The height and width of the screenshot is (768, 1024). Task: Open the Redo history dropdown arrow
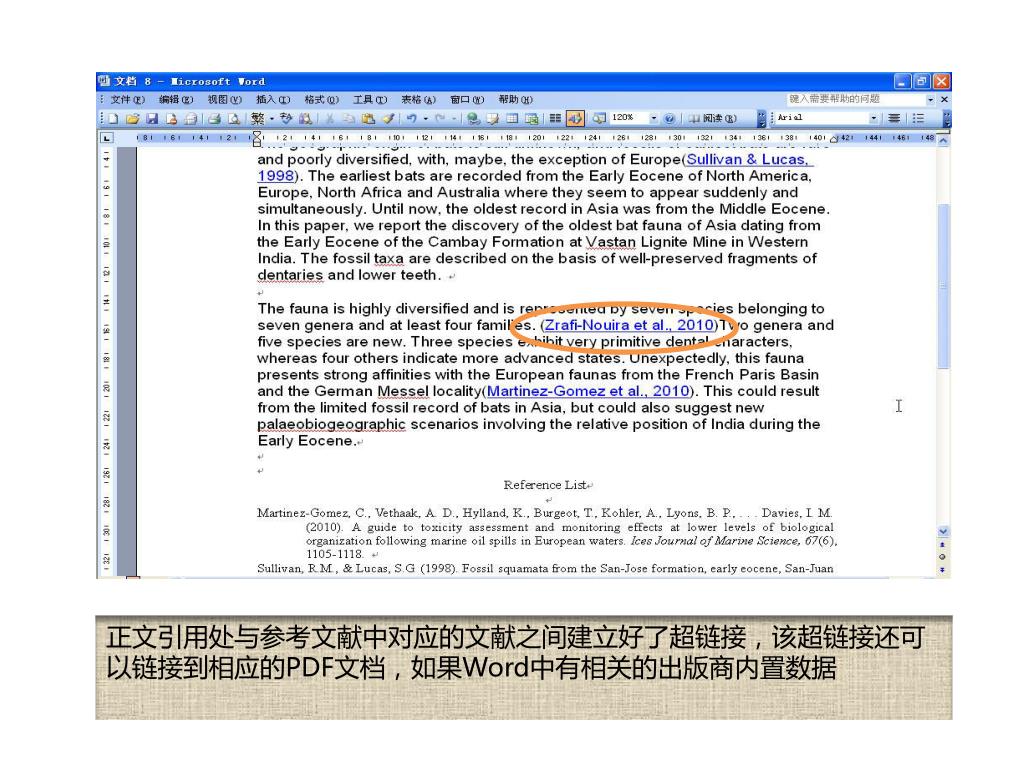point(454,119)
